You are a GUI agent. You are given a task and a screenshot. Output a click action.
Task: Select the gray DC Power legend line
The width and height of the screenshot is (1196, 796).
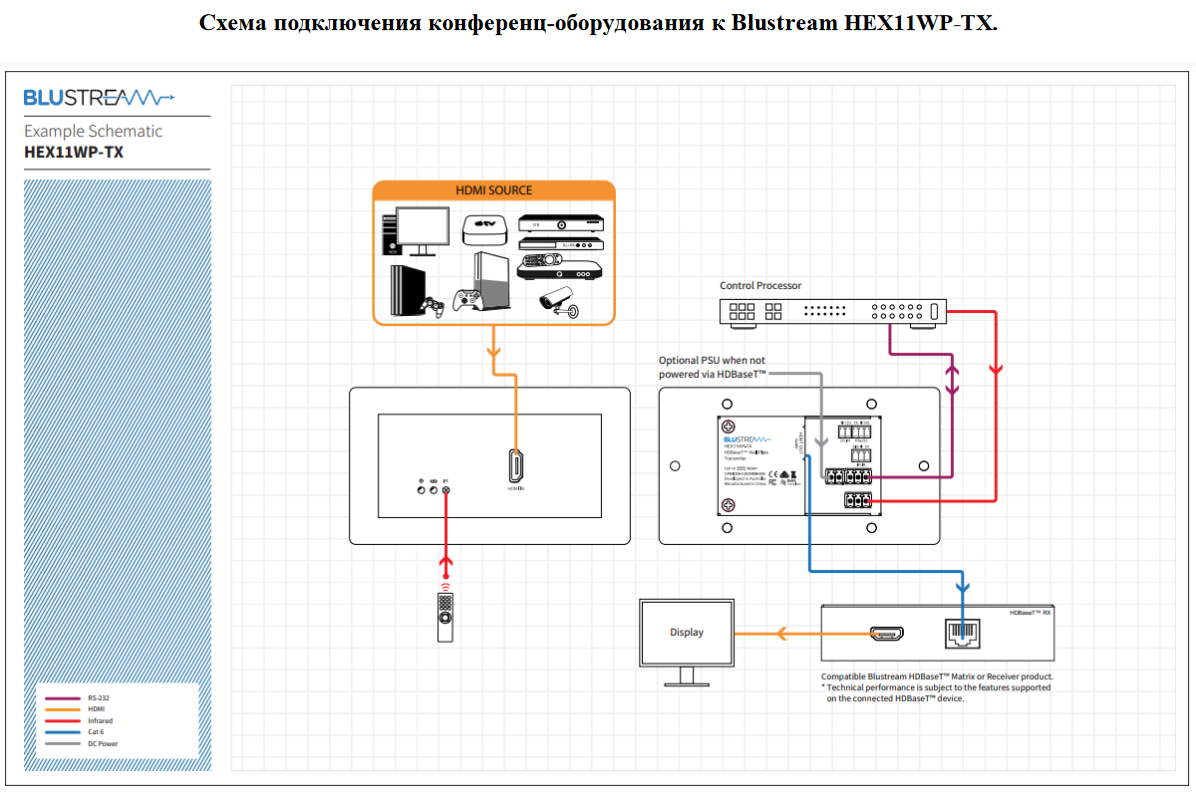tap(63, 743)
